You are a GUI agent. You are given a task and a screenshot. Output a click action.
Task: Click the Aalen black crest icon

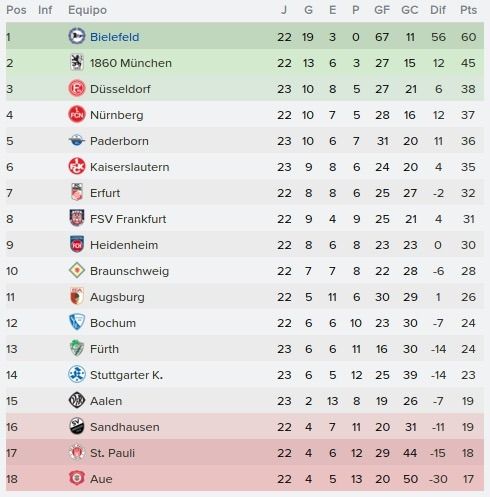coord(76,400)
